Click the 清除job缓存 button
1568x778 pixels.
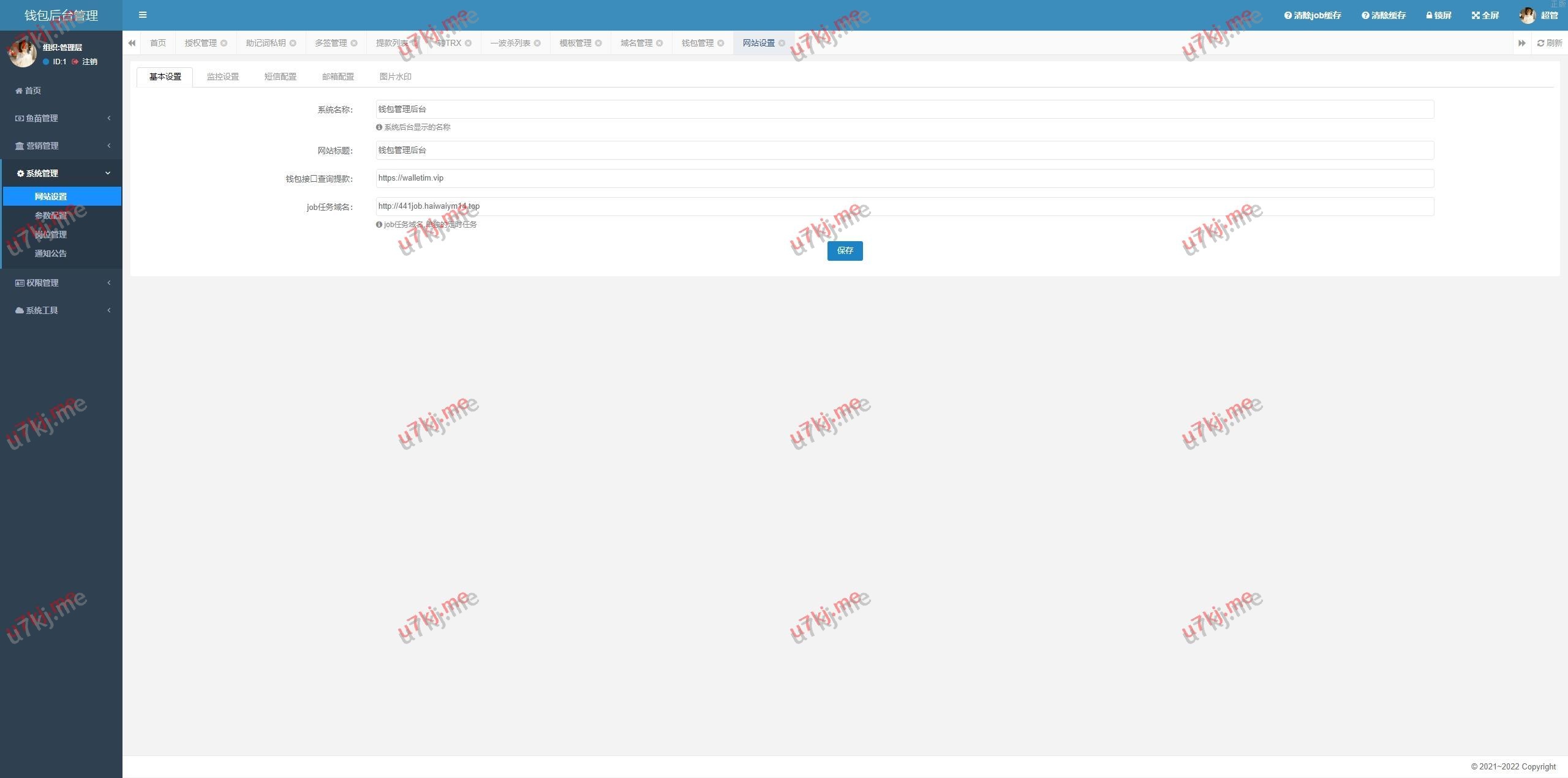click(x=1313, y=15)
